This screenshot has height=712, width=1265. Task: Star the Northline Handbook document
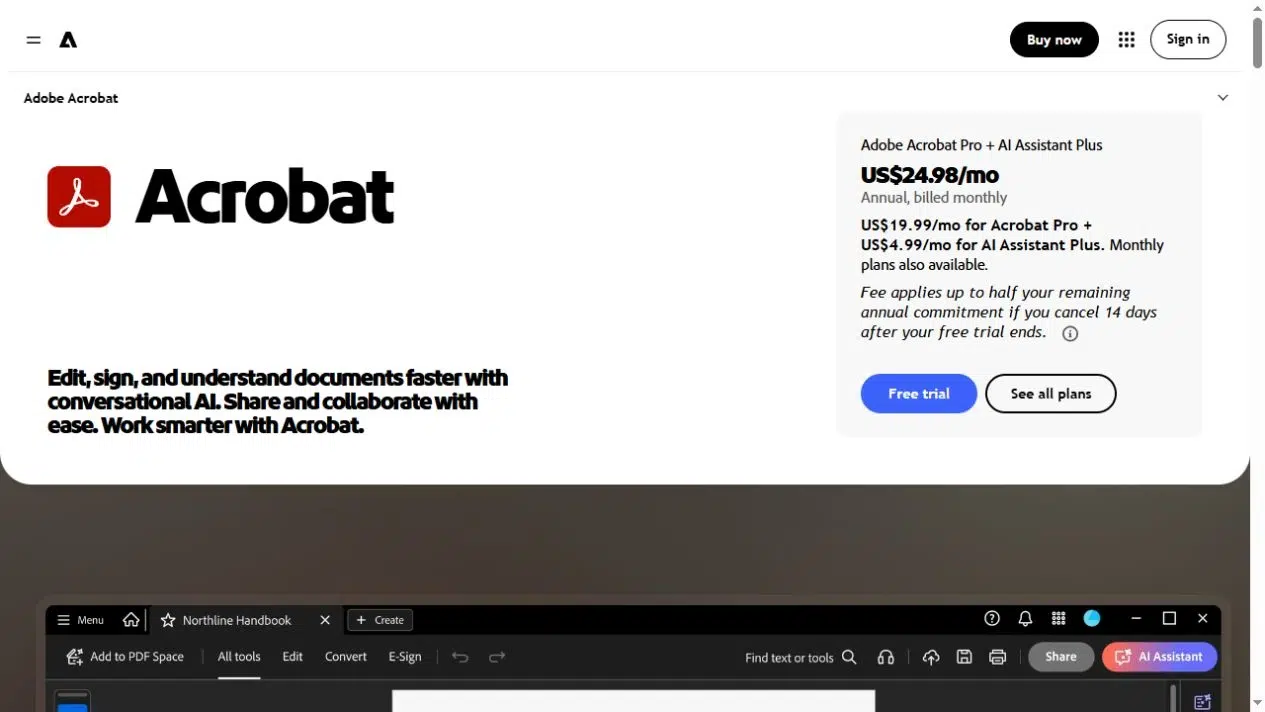tap(168, 620)
